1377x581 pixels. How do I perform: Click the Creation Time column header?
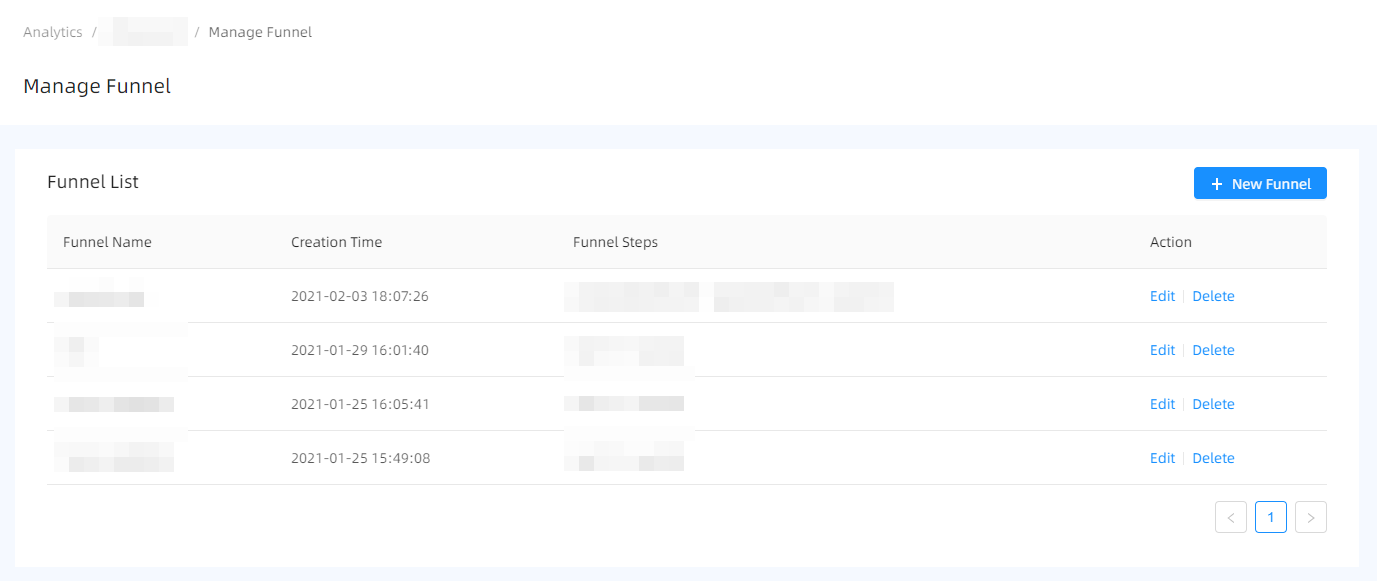(336, 241)
